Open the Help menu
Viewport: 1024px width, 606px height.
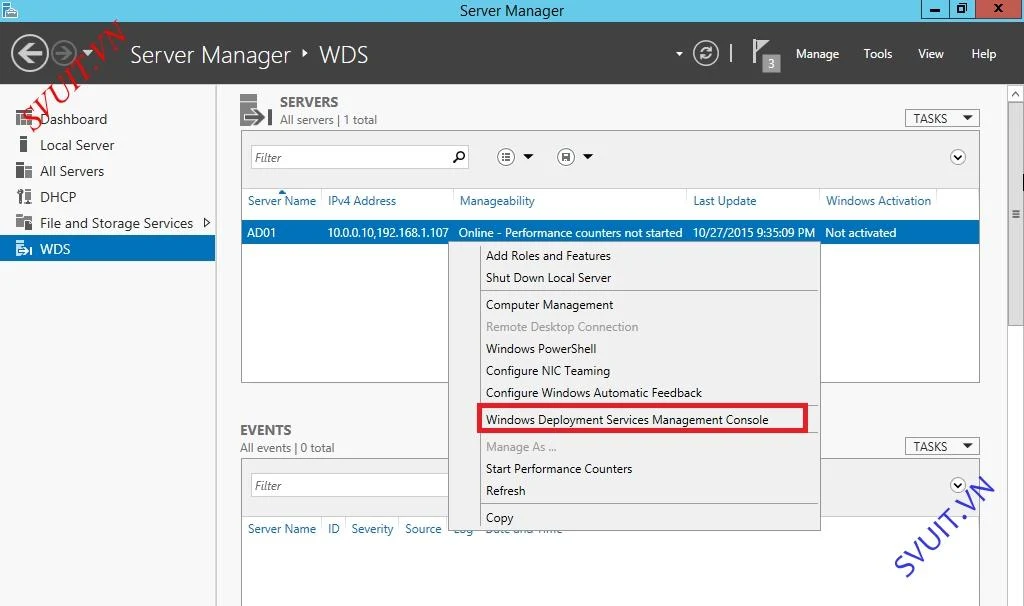pos(983,54)
